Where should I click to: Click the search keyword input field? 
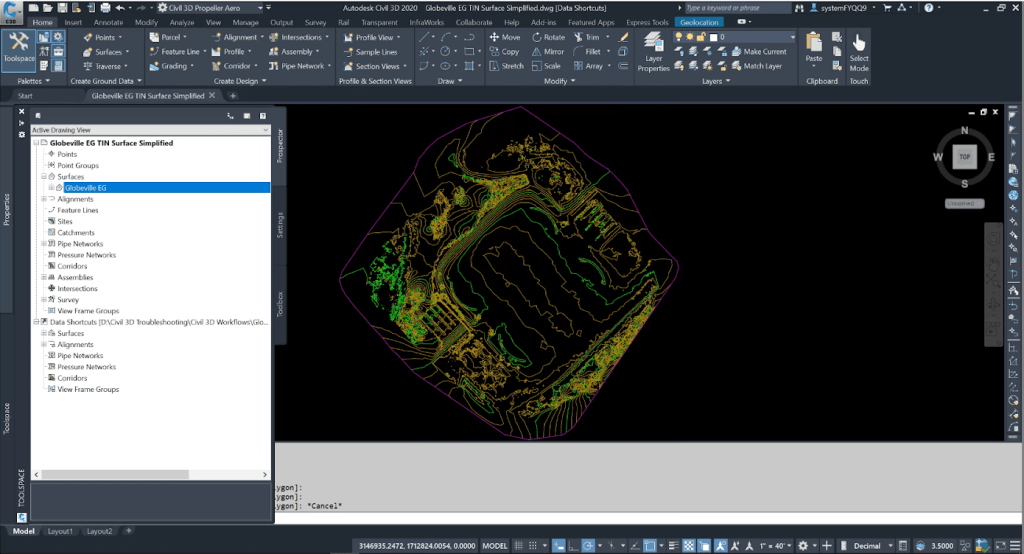click(735, 8)
